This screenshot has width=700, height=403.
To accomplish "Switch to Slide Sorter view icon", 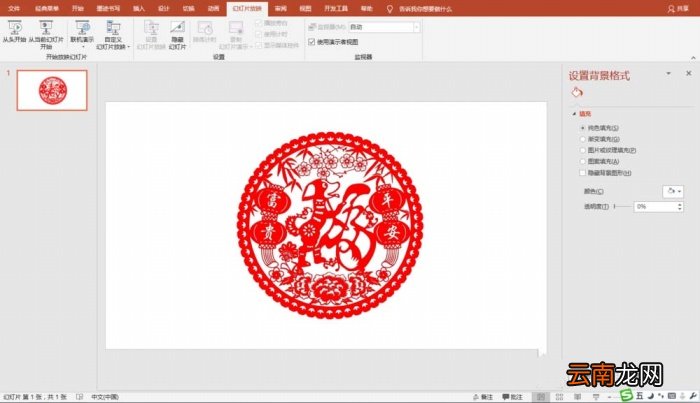I will (559, 397).
